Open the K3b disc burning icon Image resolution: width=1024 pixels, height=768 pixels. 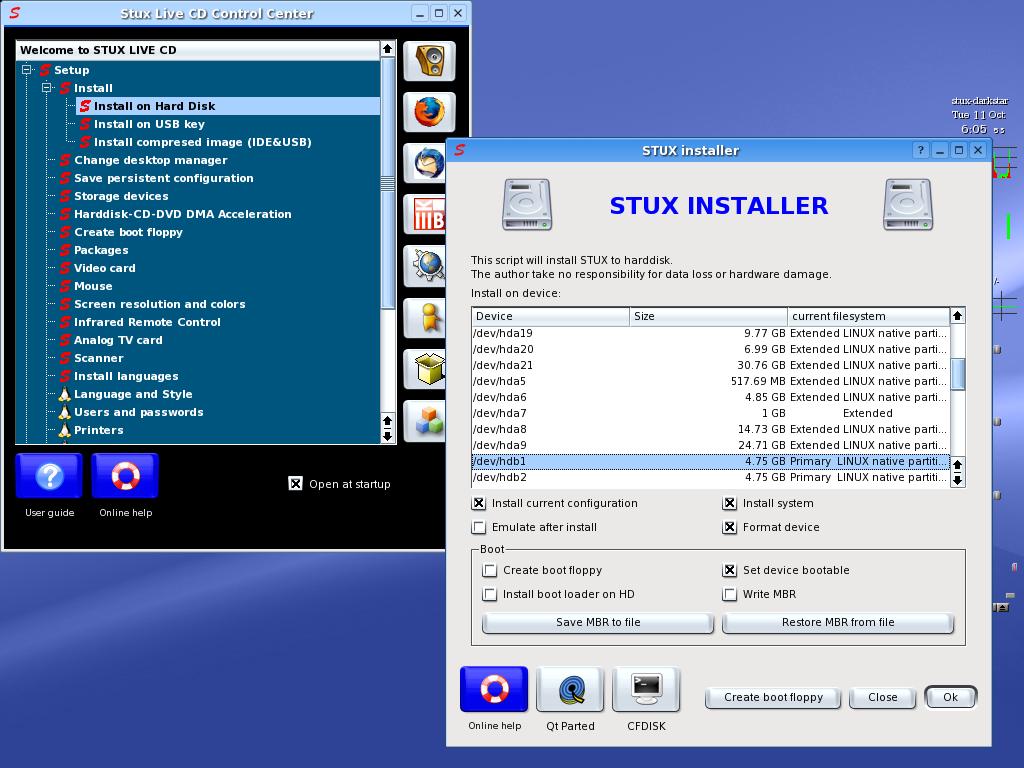coord(425,214)
